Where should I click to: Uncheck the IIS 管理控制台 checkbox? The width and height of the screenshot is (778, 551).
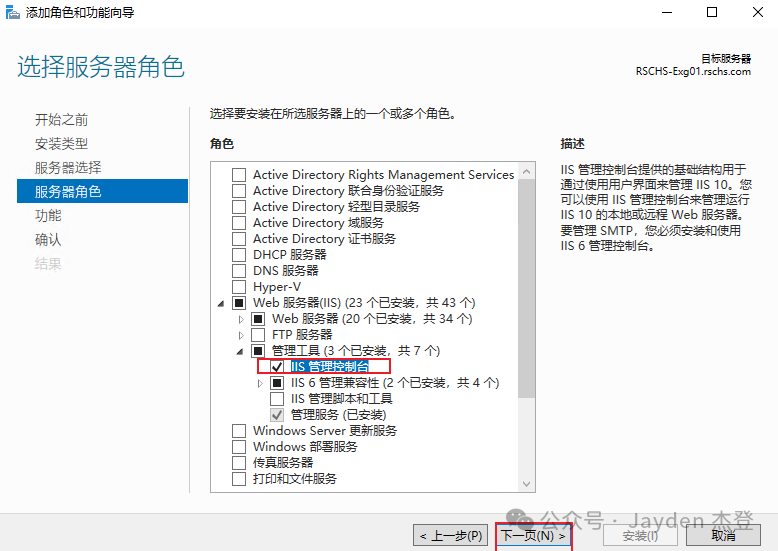click(277, 367)
